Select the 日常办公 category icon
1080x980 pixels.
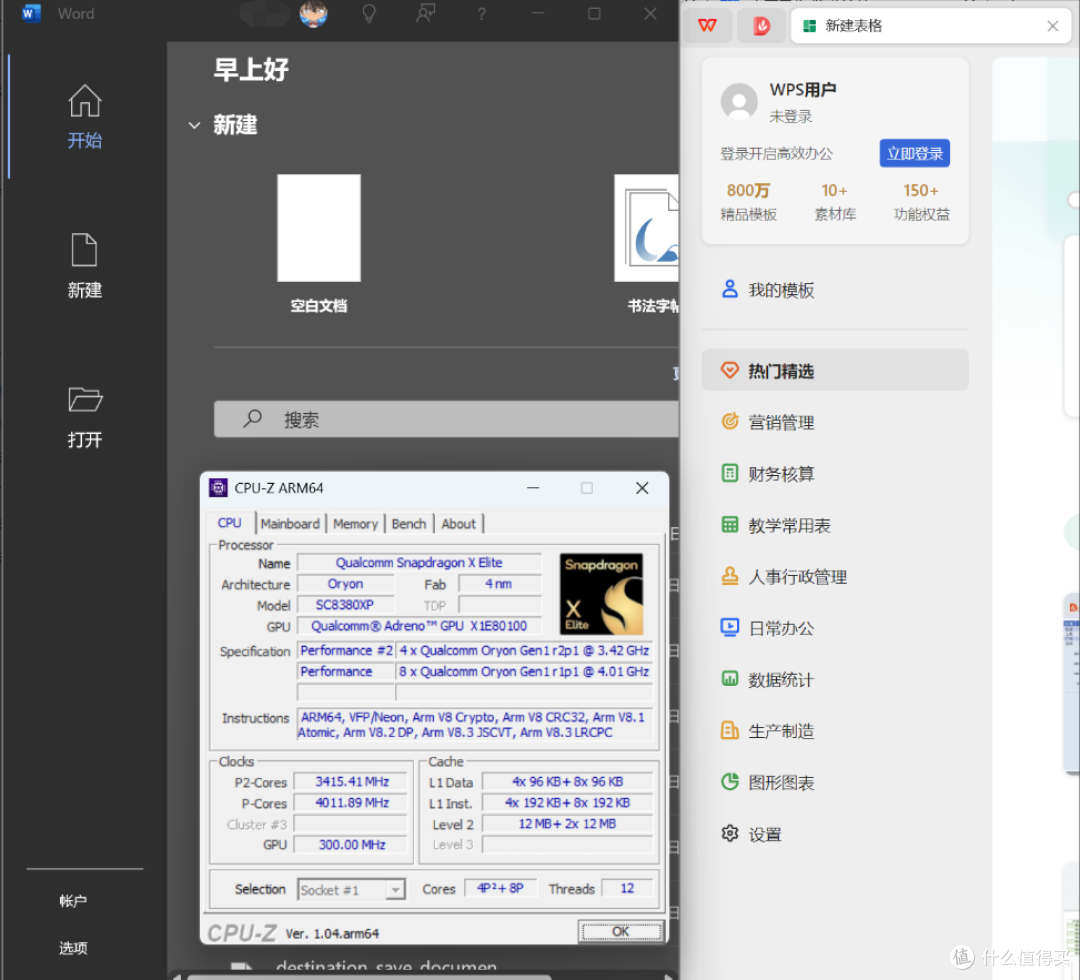[730, 628]
